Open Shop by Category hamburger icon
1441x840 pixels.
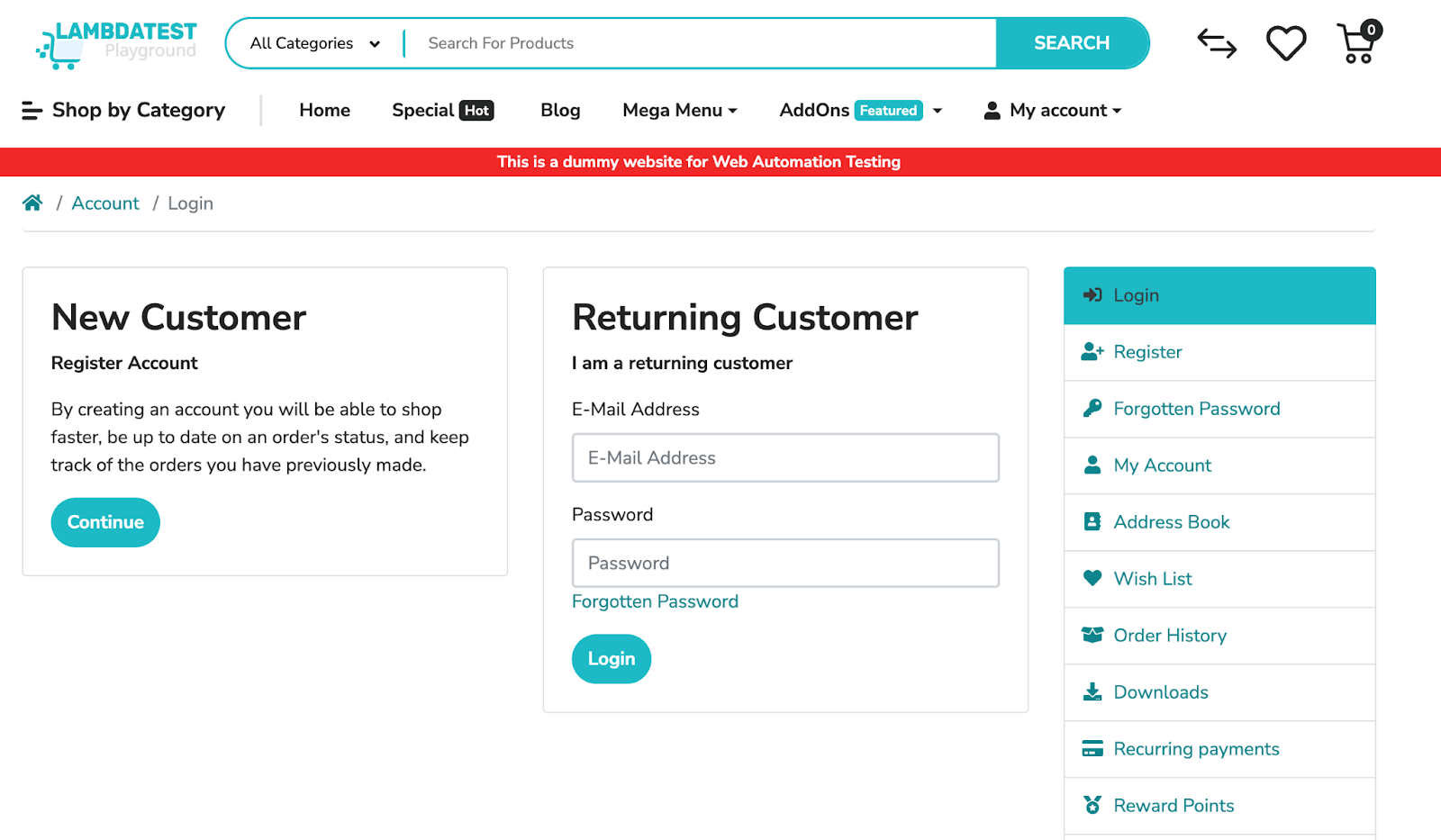pos(30,110)
